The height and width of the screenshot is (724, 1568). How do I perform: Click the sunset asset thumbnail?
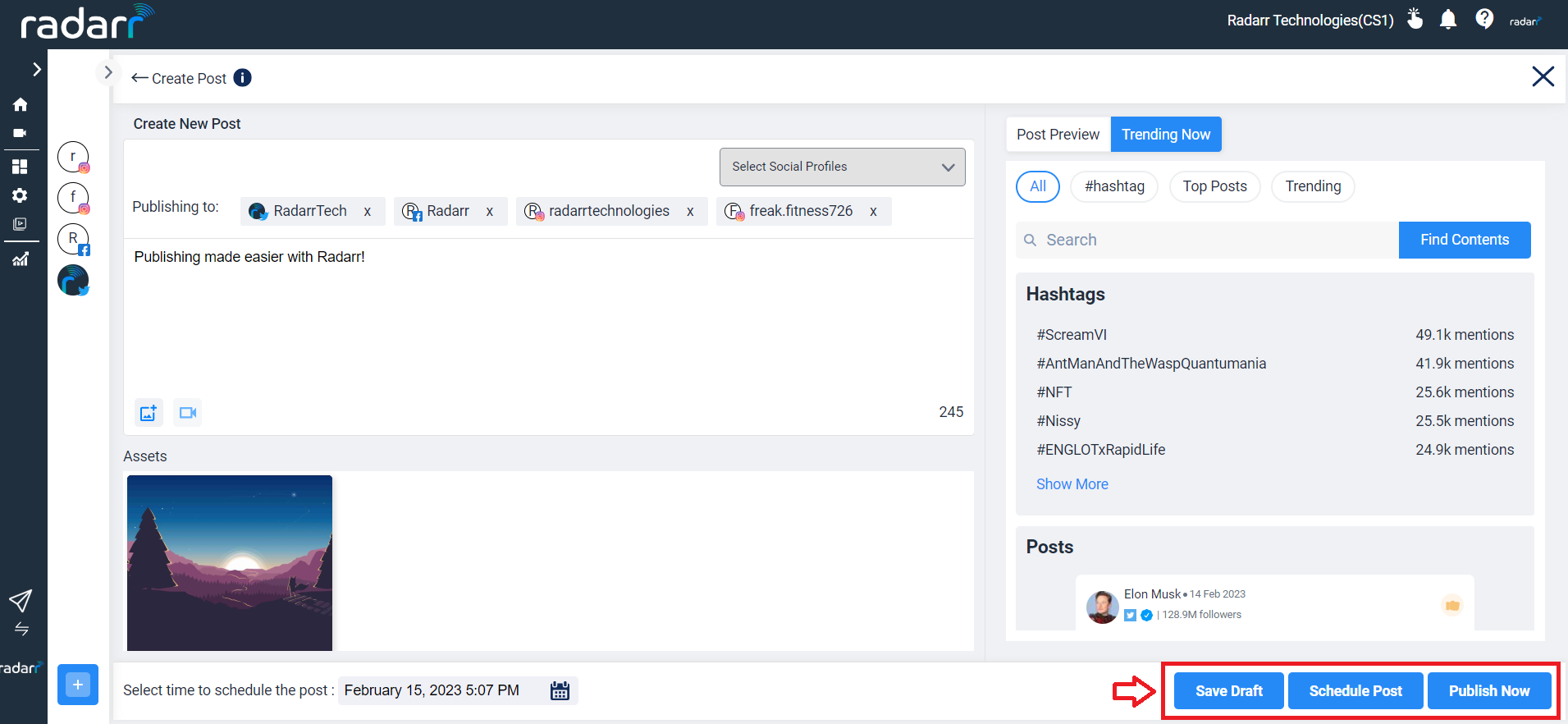[230, 563]
